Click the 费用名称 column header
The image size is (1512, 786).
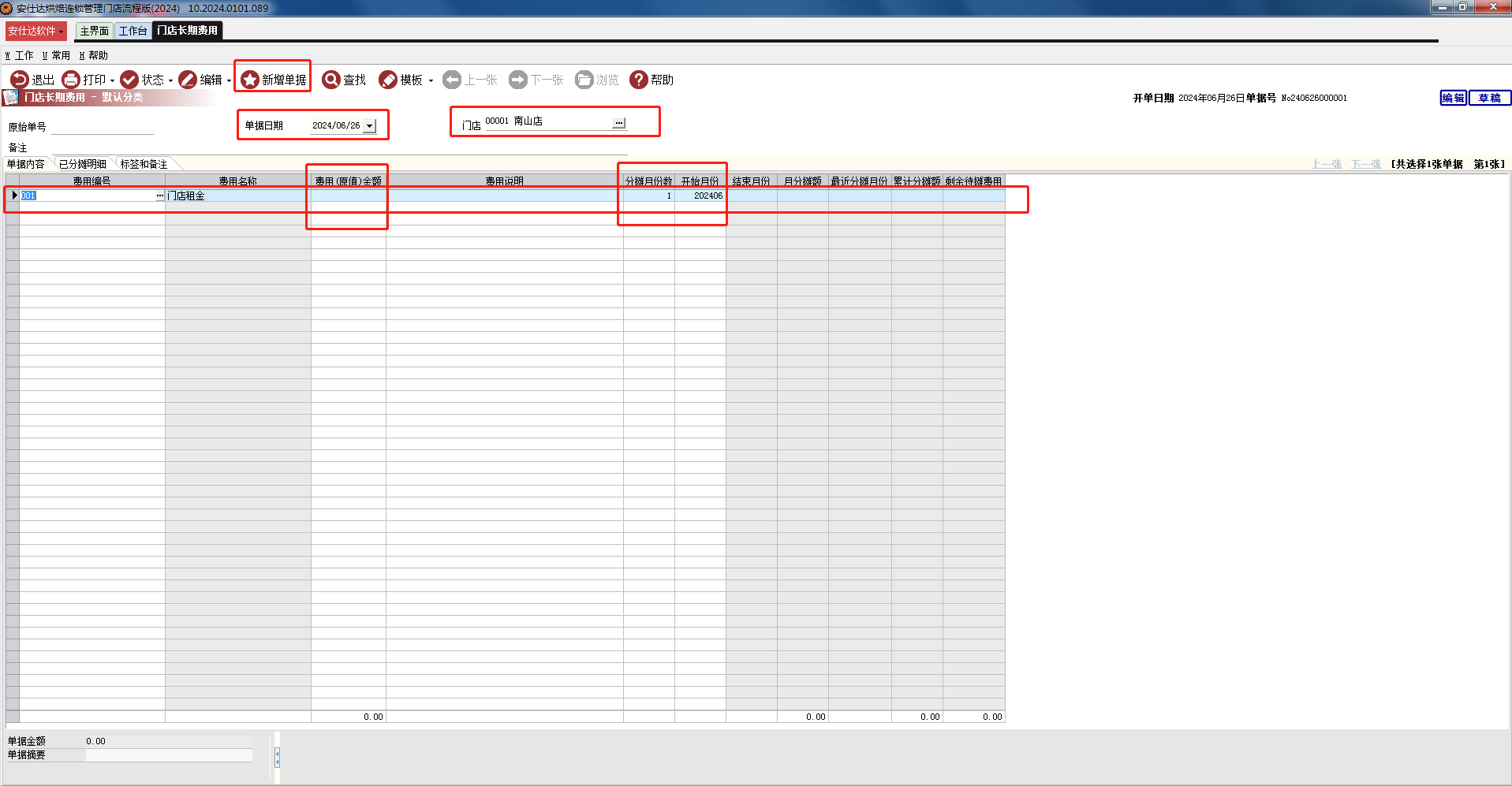(238, 181)
